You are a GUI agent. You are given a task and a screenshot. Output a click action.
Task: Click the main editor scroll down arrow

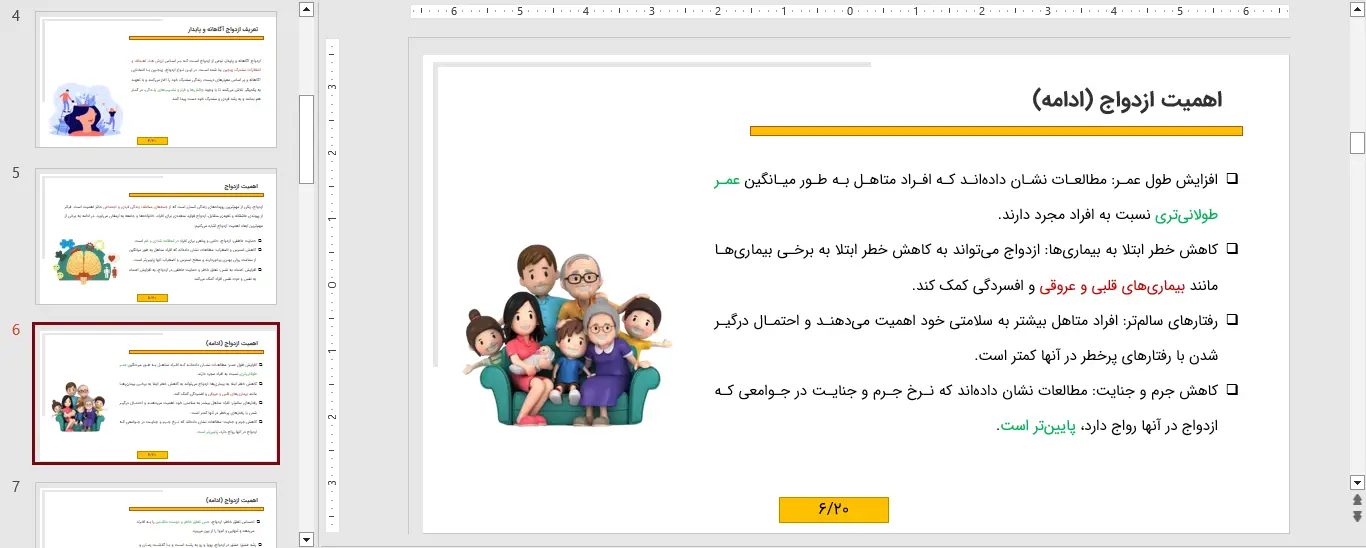[1357, 481]
